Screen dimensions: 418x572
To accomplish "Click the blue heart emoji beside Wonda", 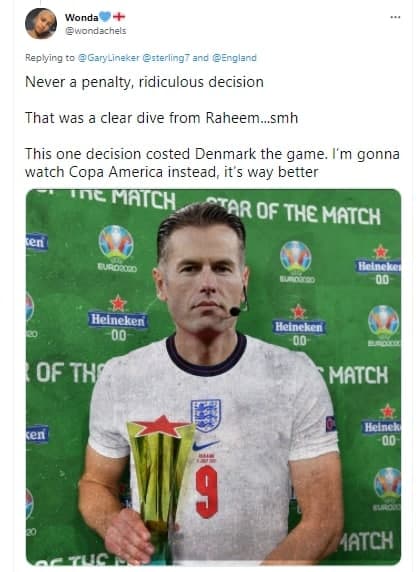I will coord(105,16).
